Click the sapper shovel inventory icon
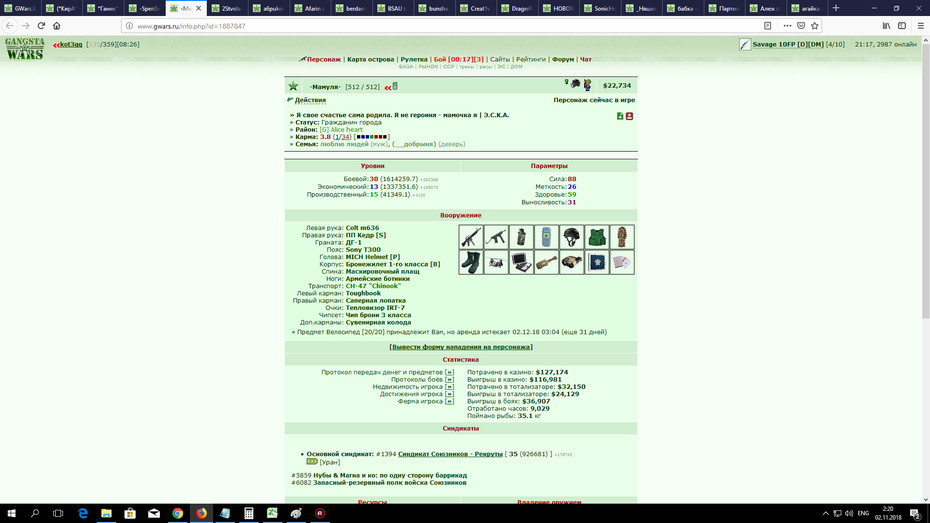The width and height of the screenshot is (930, 523). pos(546,262)
